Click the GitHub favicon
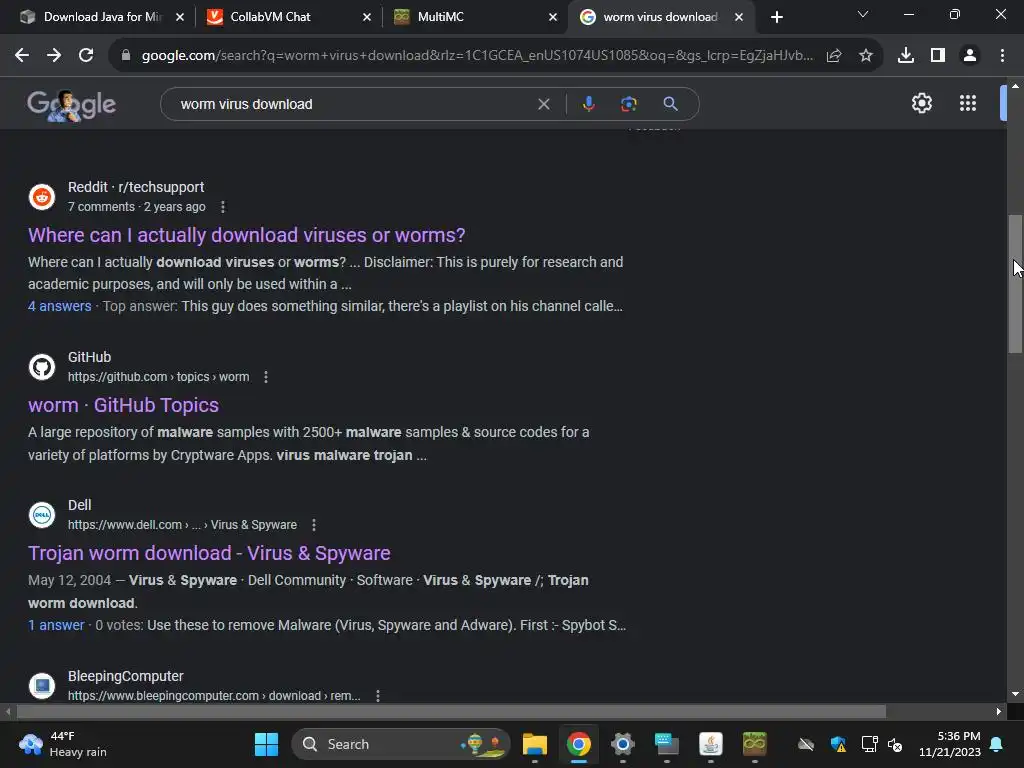Viewport: 1024px width, 768px height. (x=42, y=367)
